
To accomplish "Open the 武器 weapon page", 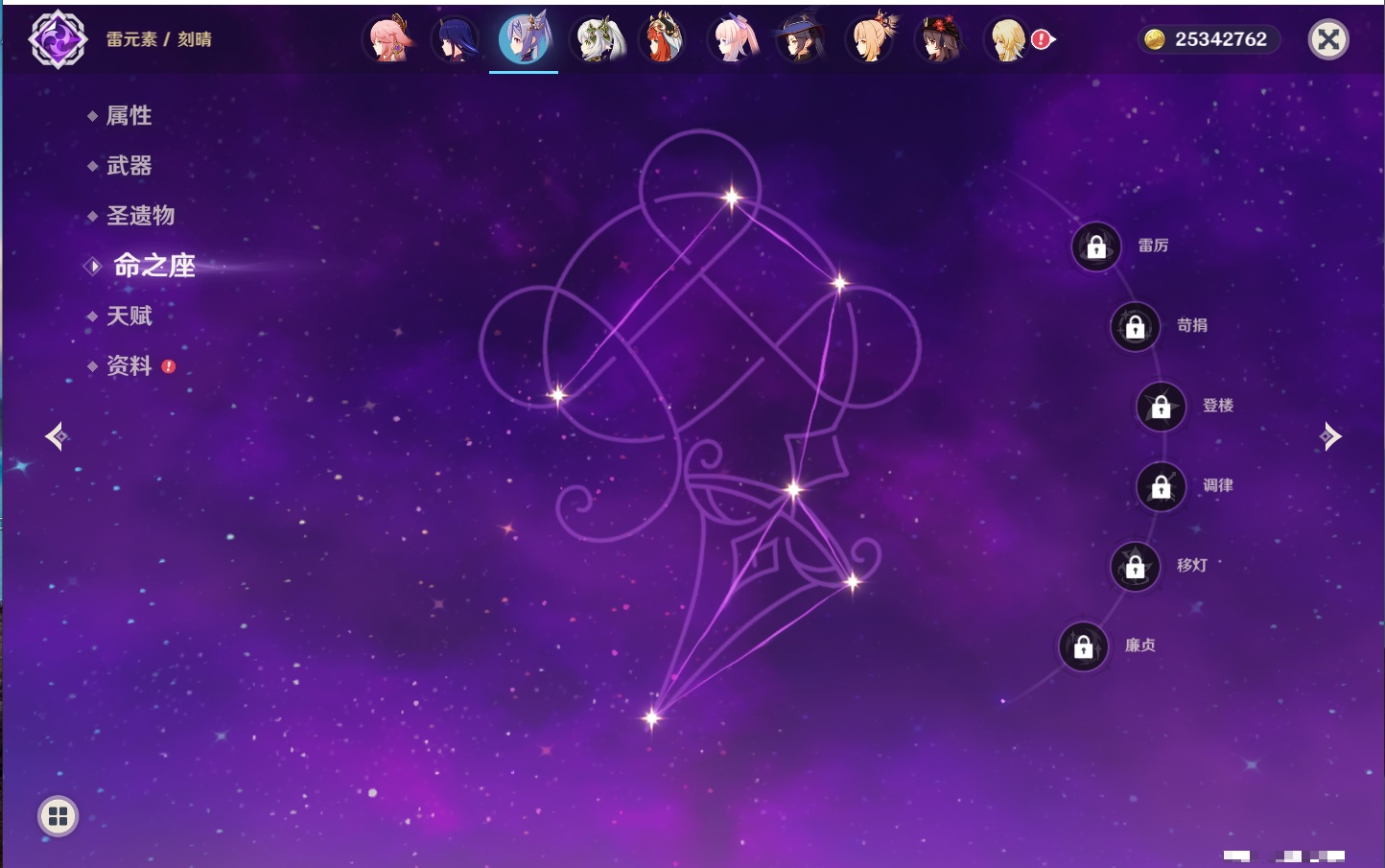I will pyautogui.click(x=129, y=166).
